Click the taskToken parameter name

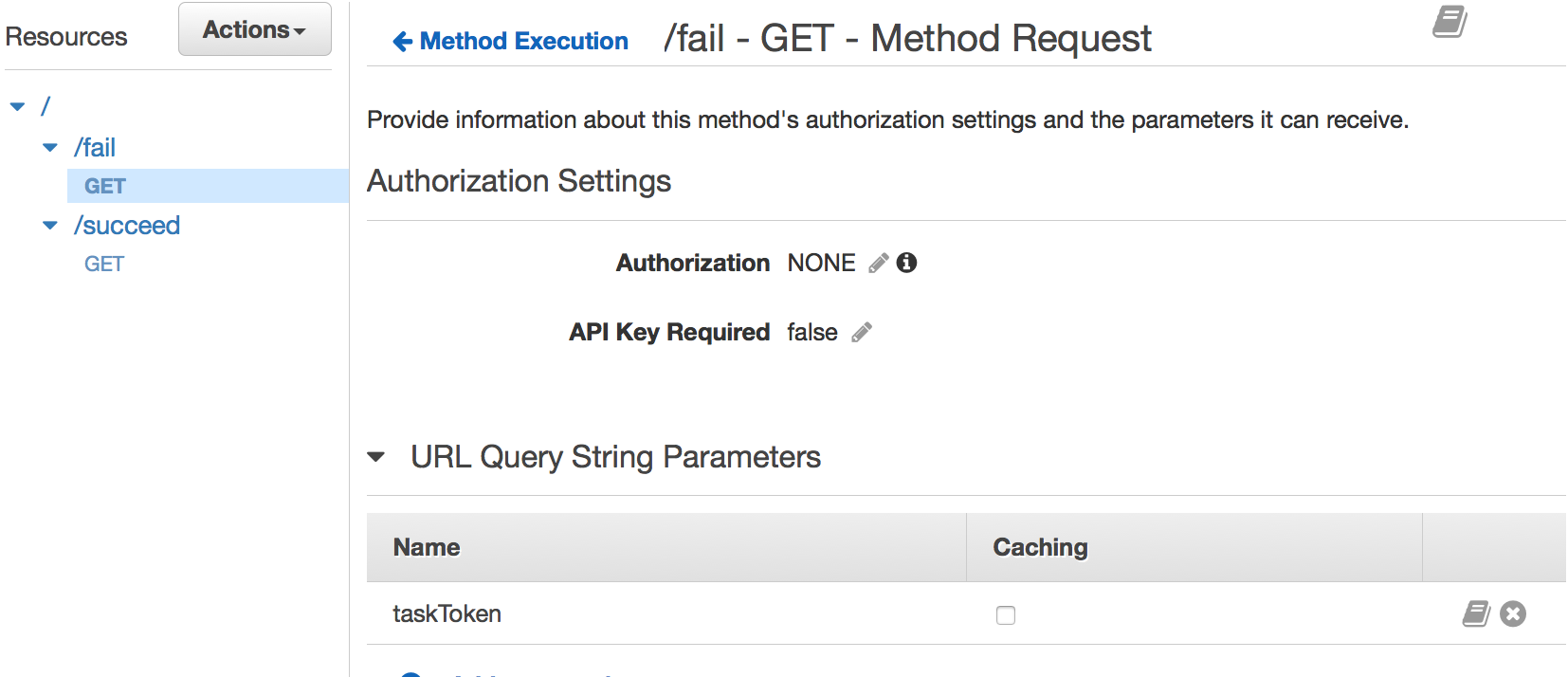tap(447, 613)
